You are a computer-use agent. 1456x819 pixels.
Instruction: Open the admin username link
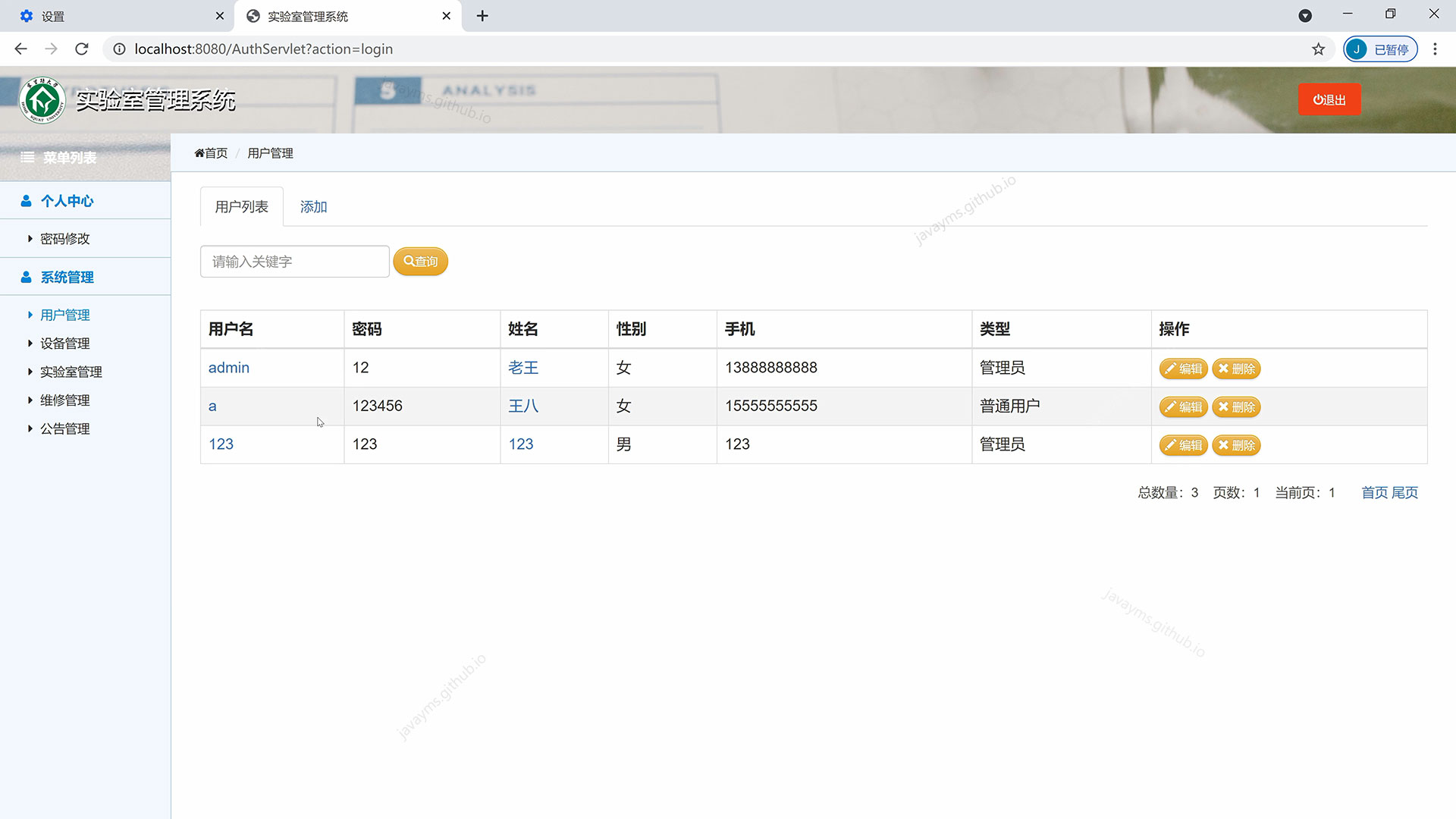228,367
